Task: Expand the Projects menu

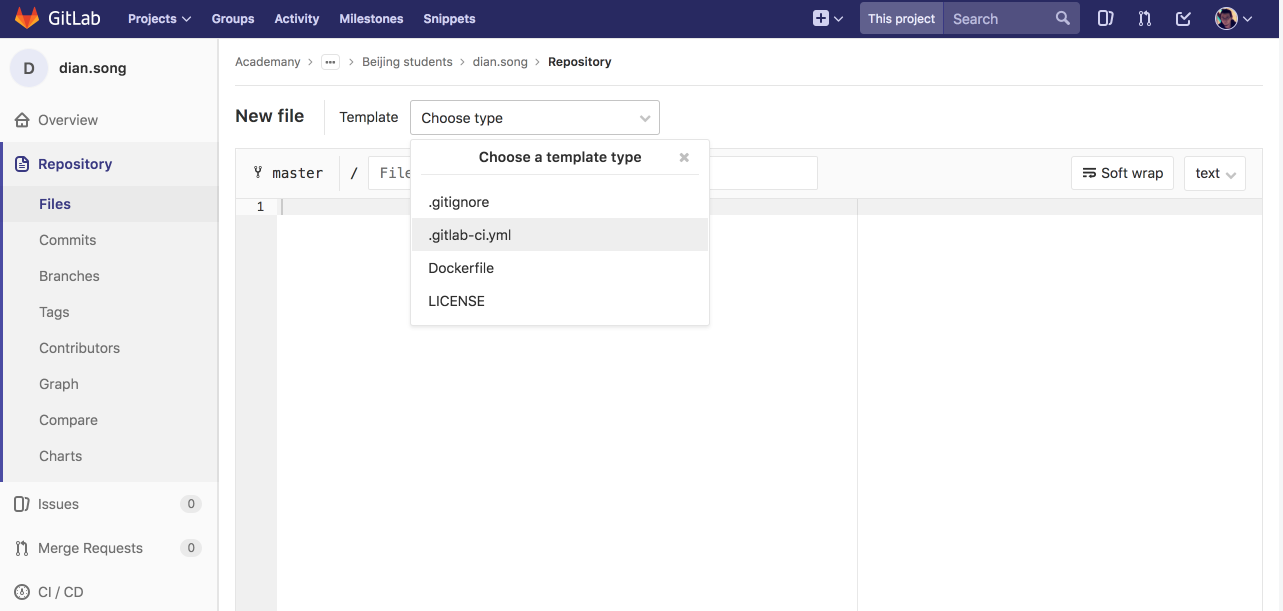Action: point(159,18)
